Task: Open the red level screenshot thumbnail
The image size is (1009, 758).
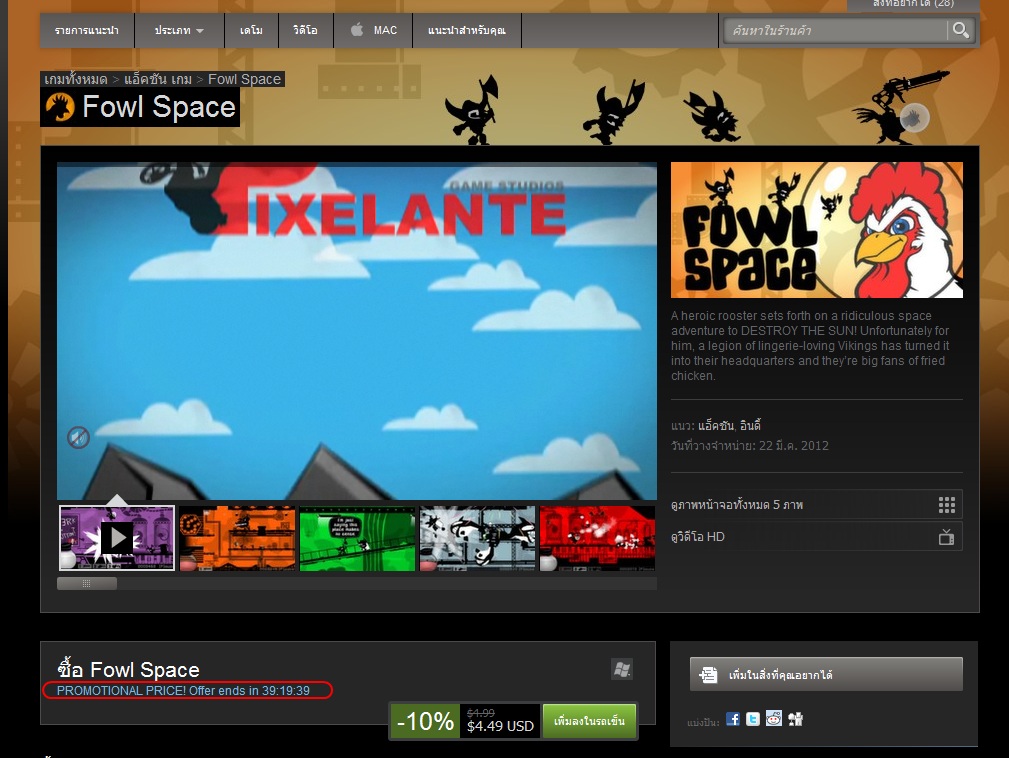Action: pos(598,538)
